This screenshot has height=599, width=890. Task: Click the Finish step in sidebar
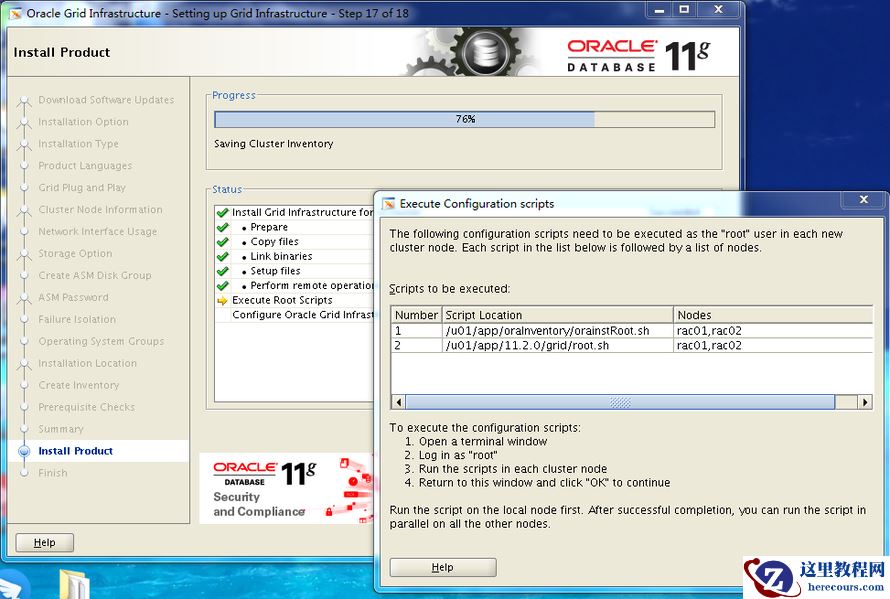click(53, 473)
